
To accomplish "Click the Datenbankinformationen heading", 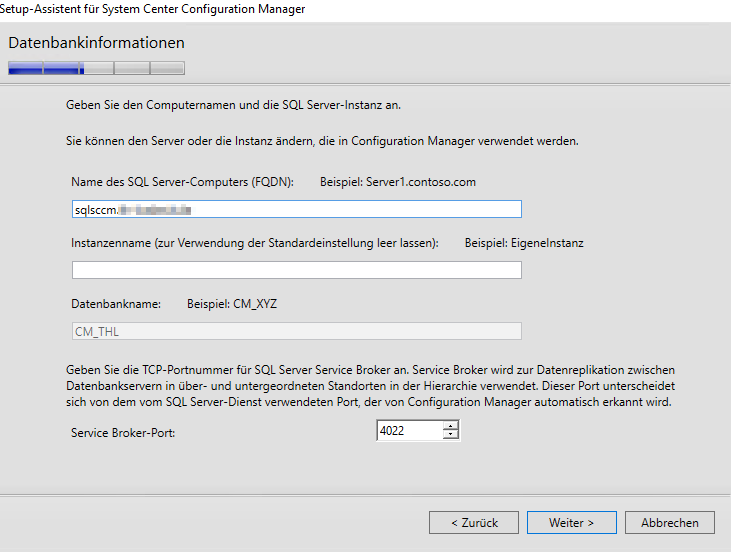I will (x=97, y=42).
